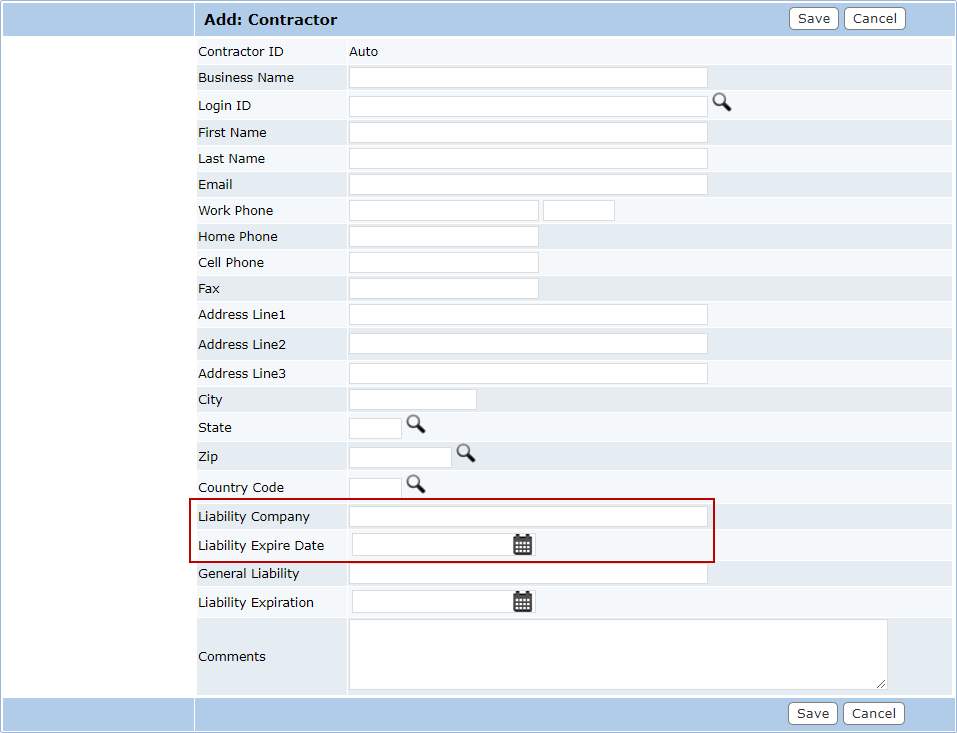This screenshot has height=733, width=957.
Task: Click the bottom Save button
Action: pos(812,713)
